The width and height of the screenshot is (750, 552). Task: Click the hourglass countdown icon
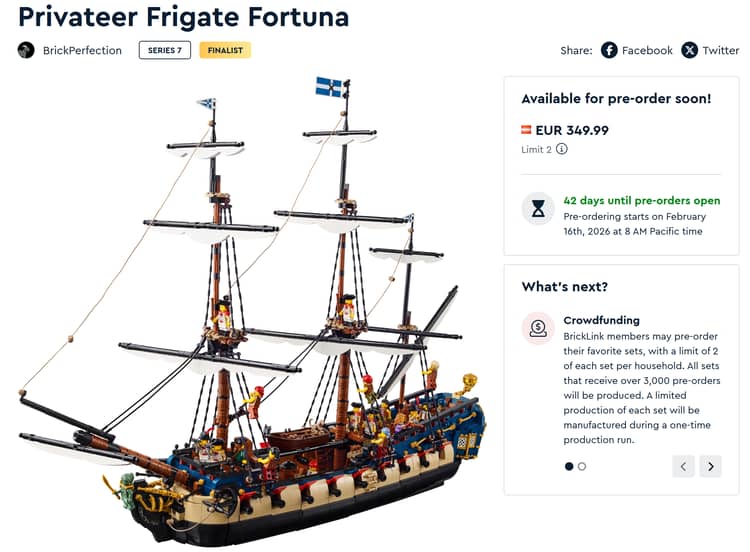538,209
